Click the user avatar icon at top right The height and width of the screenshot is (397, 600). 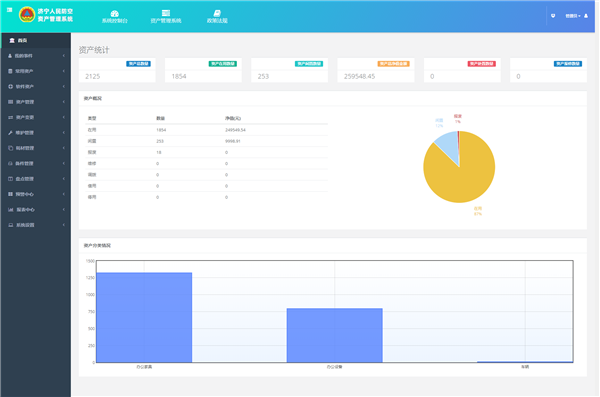coord(586,16)
